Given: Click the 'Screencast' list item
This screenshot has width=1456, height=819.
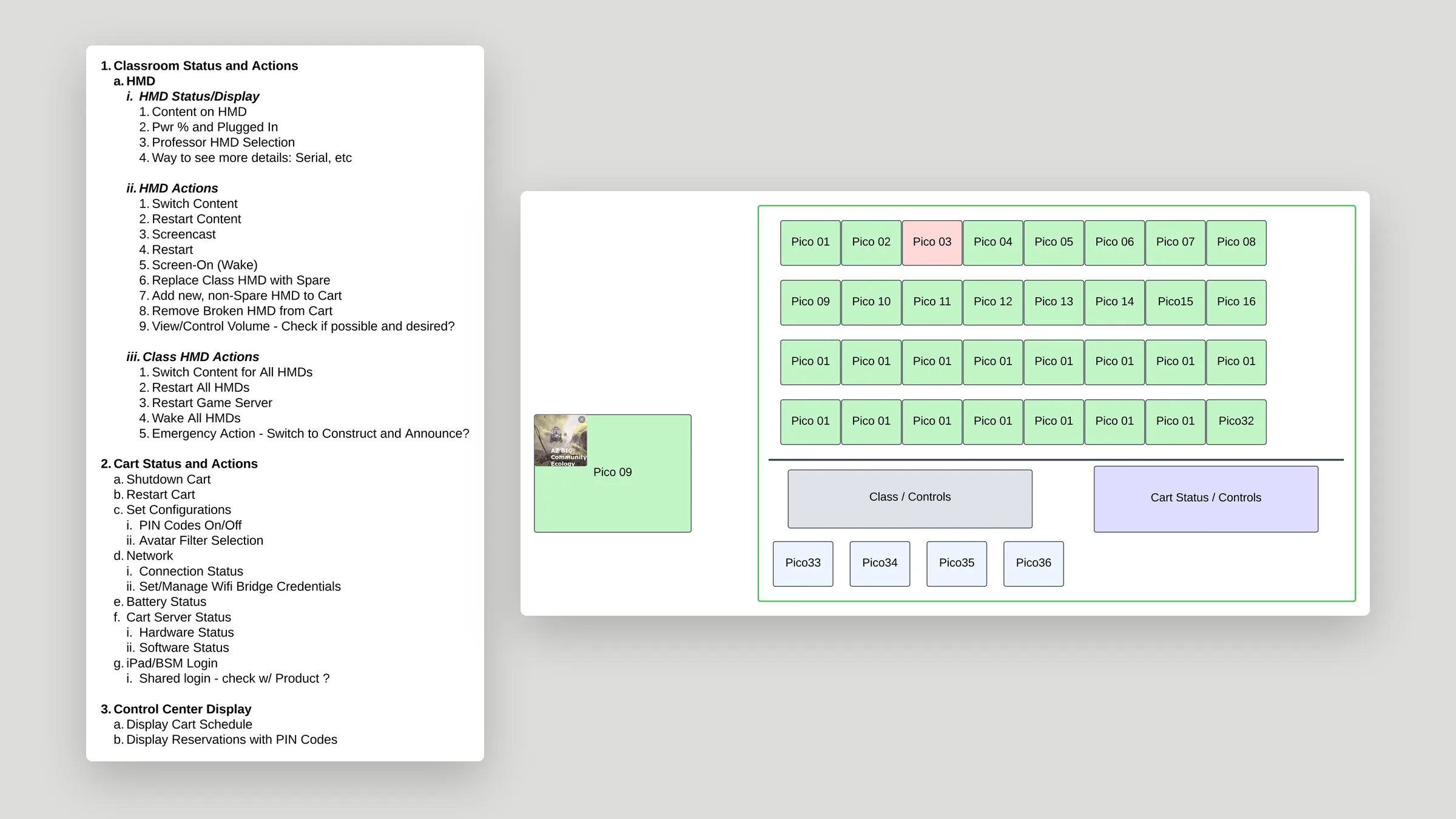Looking at the screenshot, I should click(x=184, y=234).
